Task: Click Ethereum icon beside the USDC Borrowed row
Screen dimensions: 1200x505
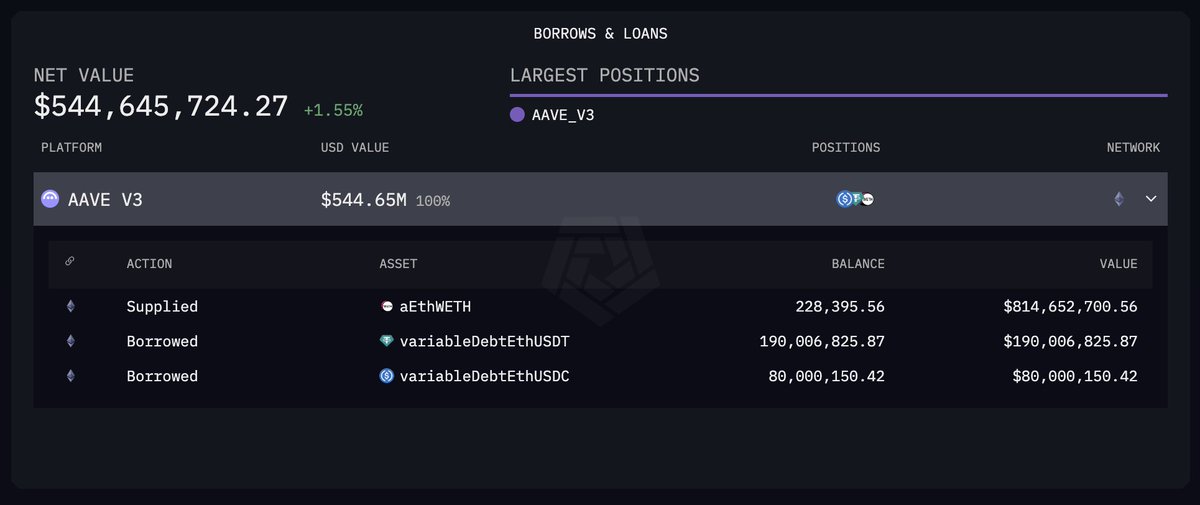Action: click(70, 376)
